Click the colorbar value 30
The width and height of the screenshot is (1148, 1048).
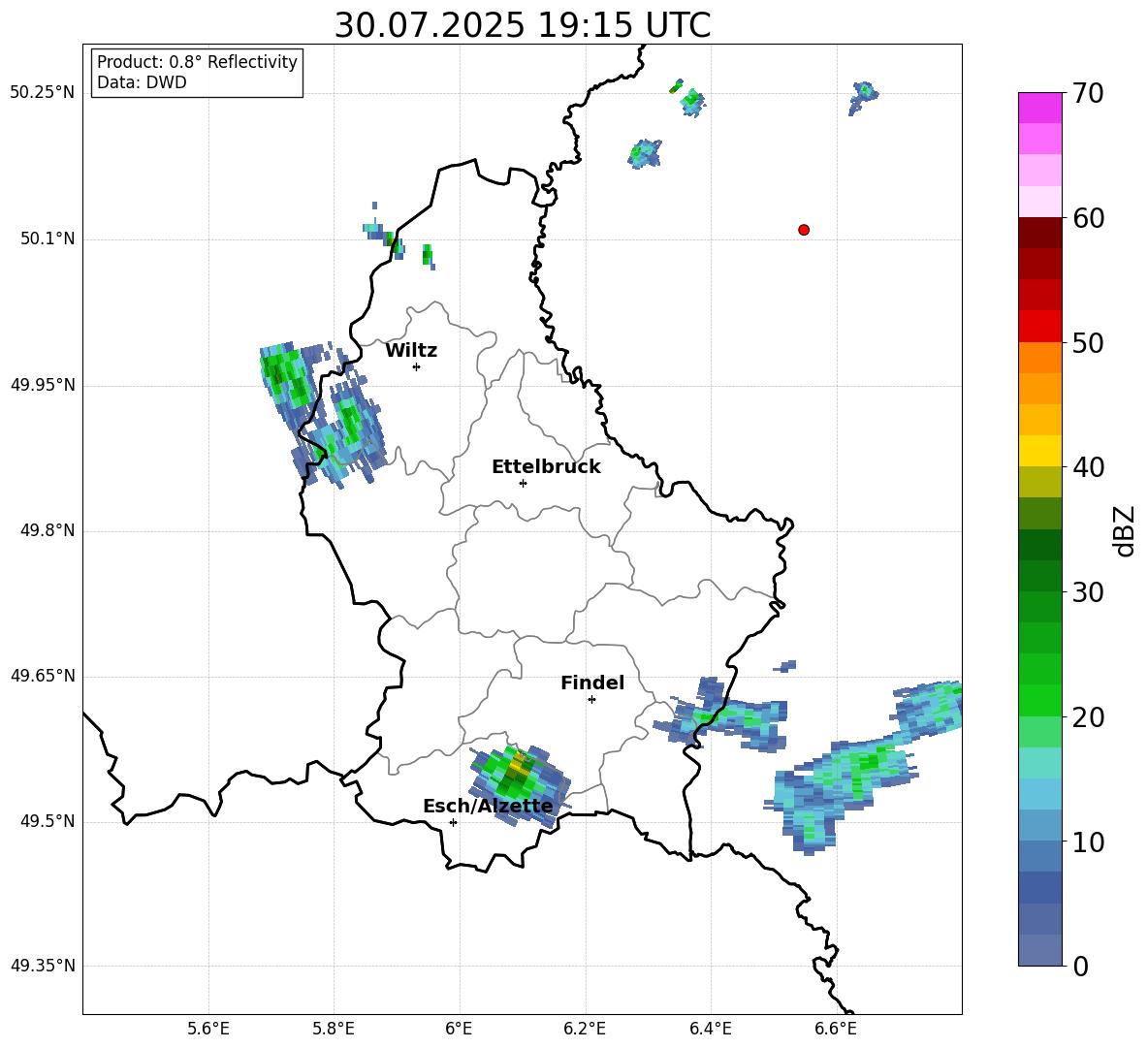[x=1088, y=592]
